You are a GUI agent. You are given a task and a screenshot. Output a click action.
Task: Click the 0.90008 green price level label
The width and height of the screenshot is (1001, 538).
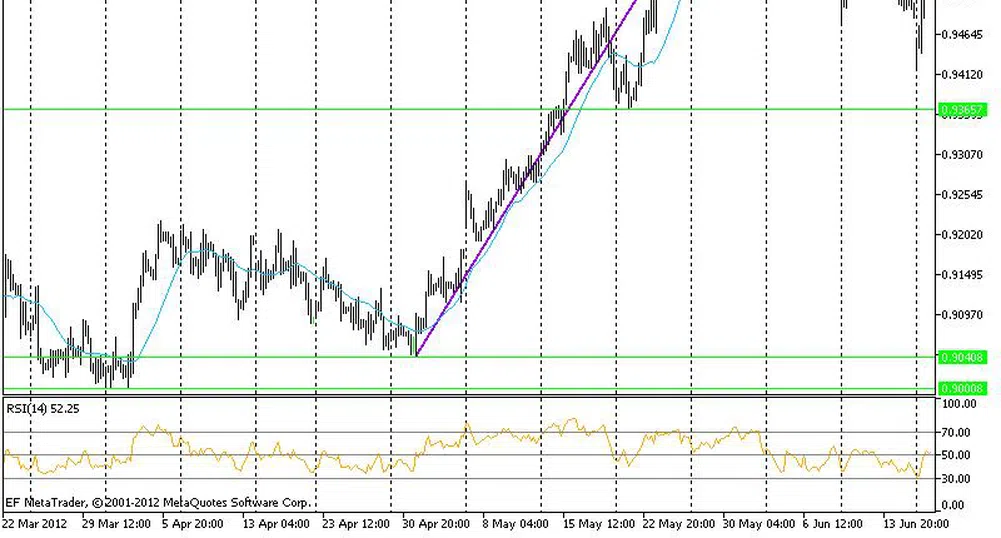click(x=963, y=388)
